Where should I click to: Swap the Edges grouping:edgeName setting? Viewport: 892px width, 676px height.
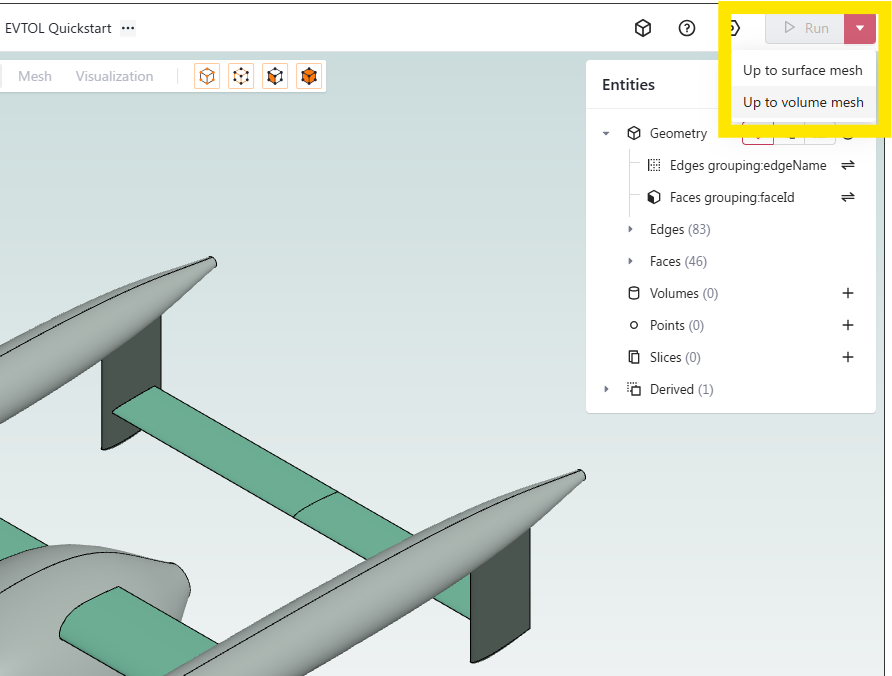848,165
